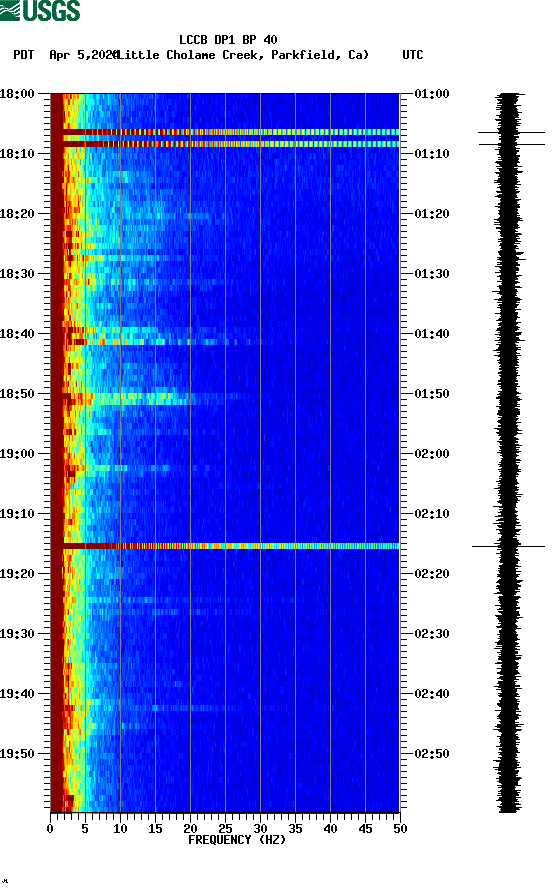The image size is (552, 892).
Task: Click the 40 Hz frequency tick label
Action: pyautogui.click(x=330, y=829)
